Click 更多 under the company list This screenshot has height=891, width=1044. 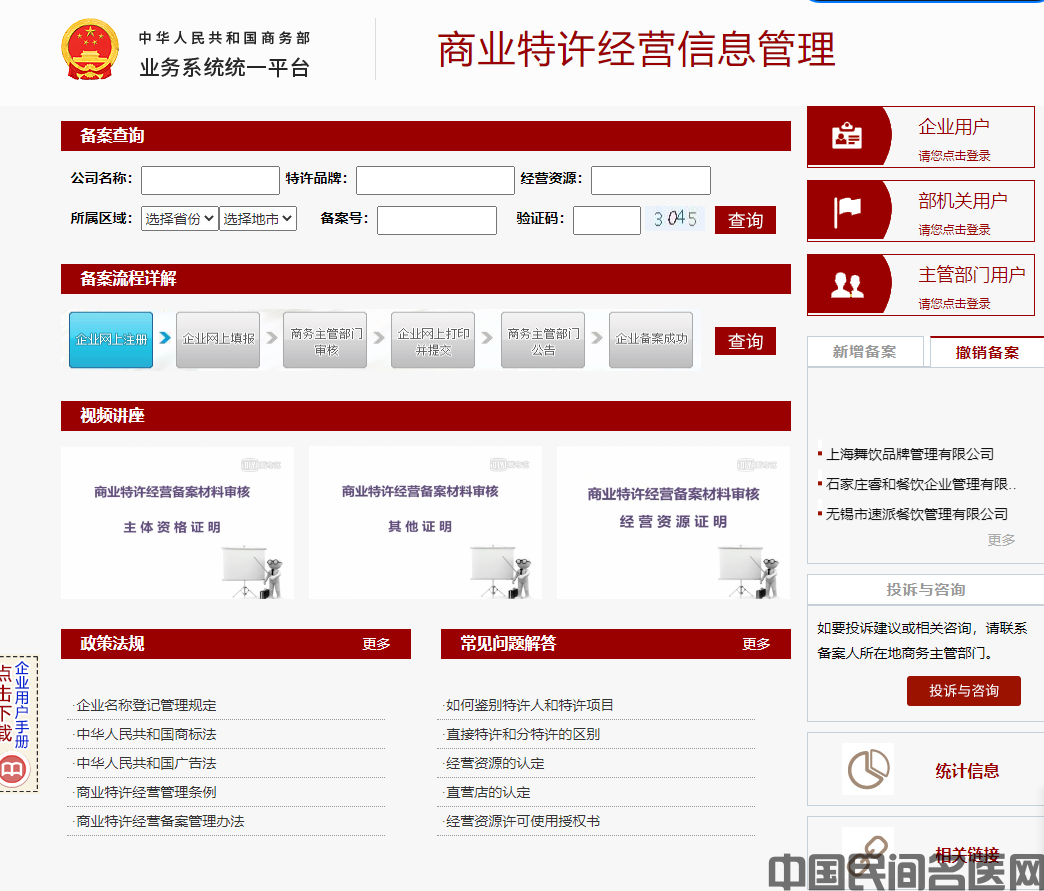1001,539
